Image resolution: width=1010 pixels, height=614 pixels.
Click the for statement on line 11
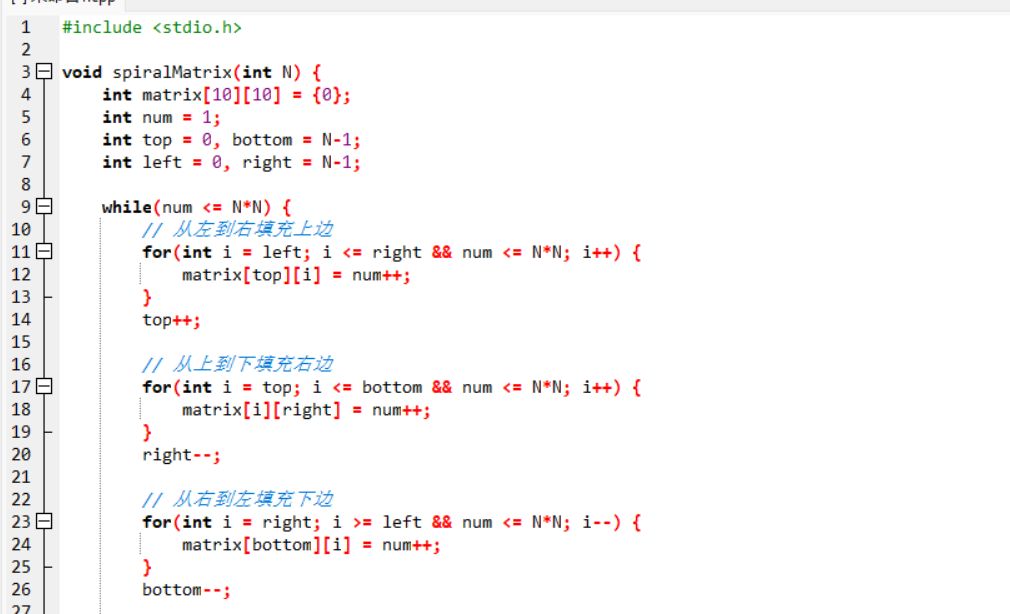[x=392, y=252]
